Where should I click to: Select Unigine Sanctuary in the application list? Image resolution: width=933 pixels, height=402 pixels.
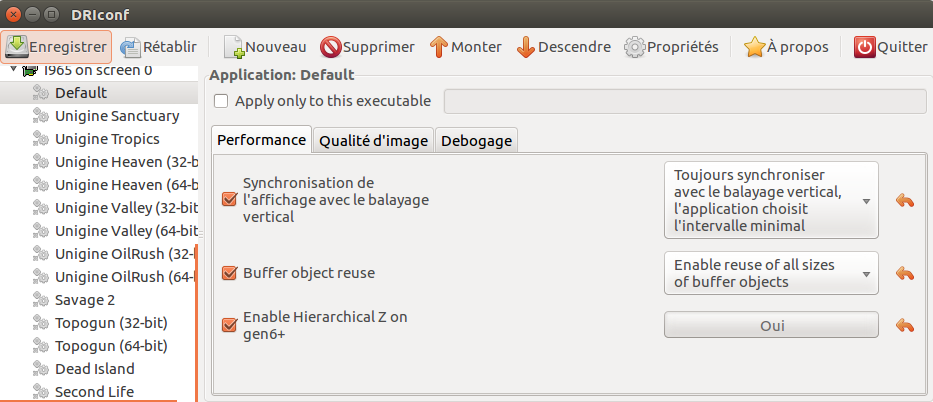point(117,116)
